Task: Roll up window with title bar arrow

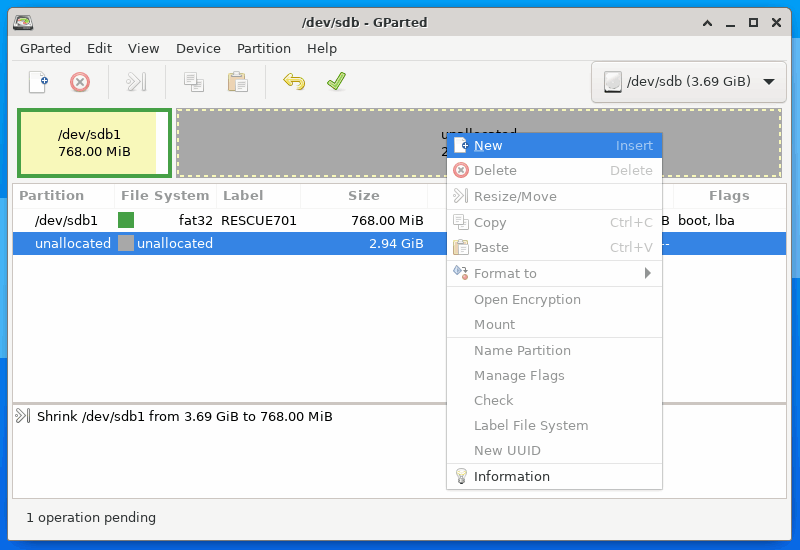Action: tap(707, 23)
